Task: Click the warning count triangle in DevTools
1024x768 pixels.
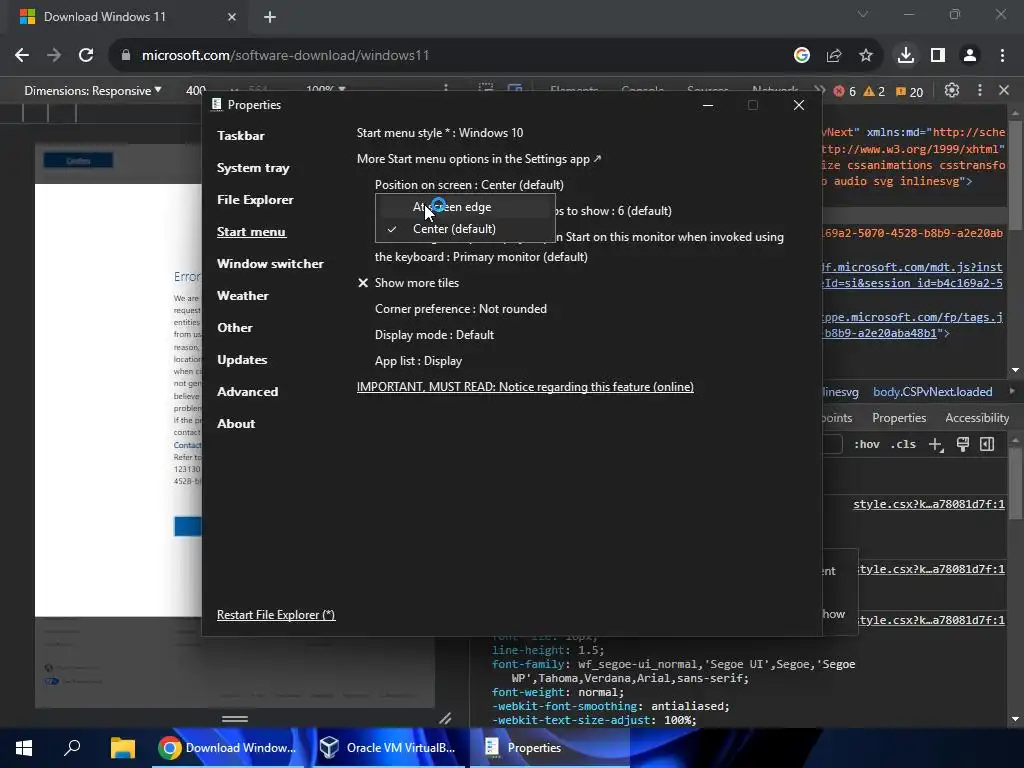Action: tap(874, 91)
